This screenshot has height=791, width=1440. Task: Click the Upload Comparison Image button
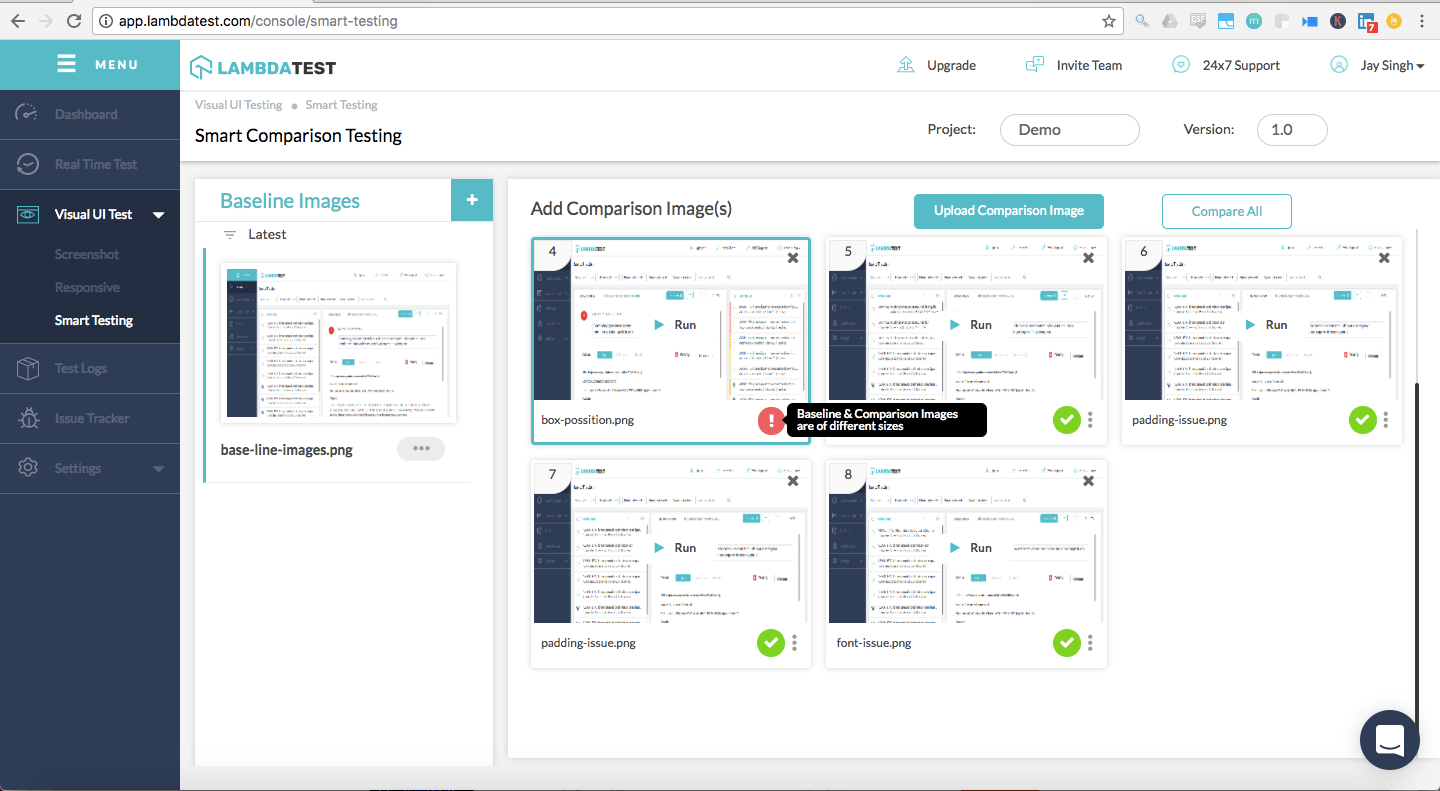[x=1008, y=211]
